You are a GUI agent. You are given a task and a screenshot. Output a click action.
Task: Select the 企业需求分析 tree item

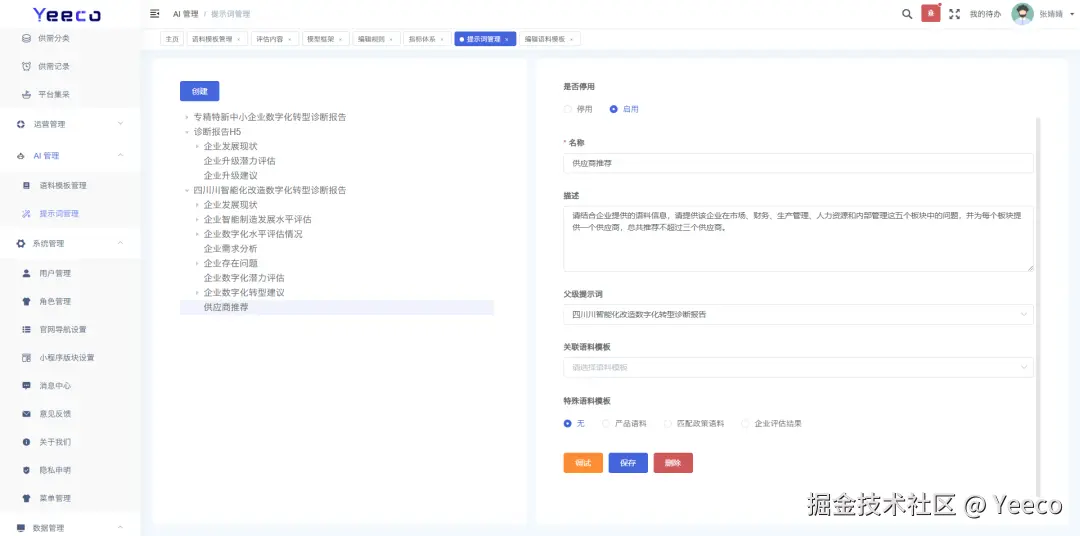pos(231,249)
